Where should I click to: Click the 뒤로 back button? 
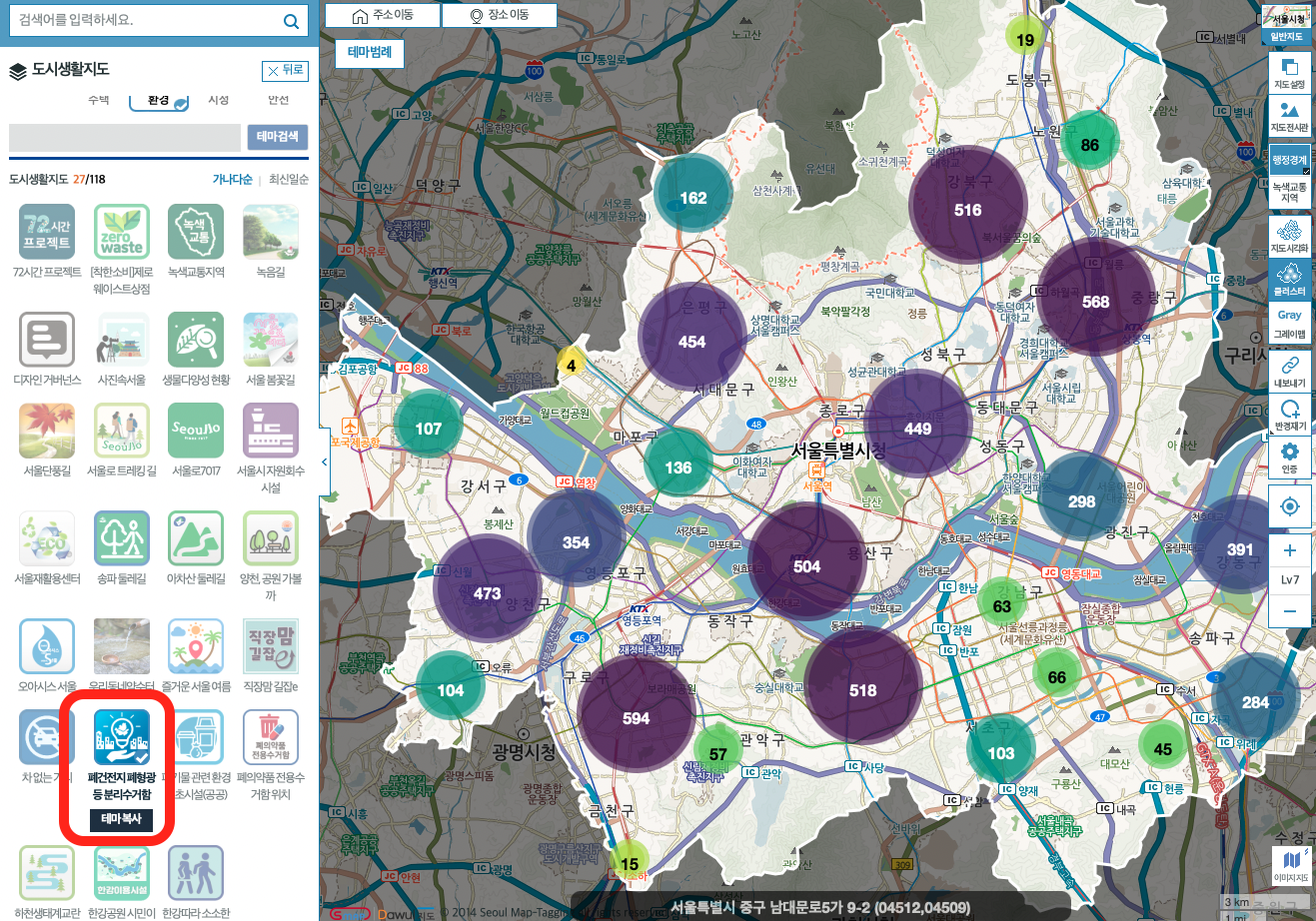coord(285,70)
